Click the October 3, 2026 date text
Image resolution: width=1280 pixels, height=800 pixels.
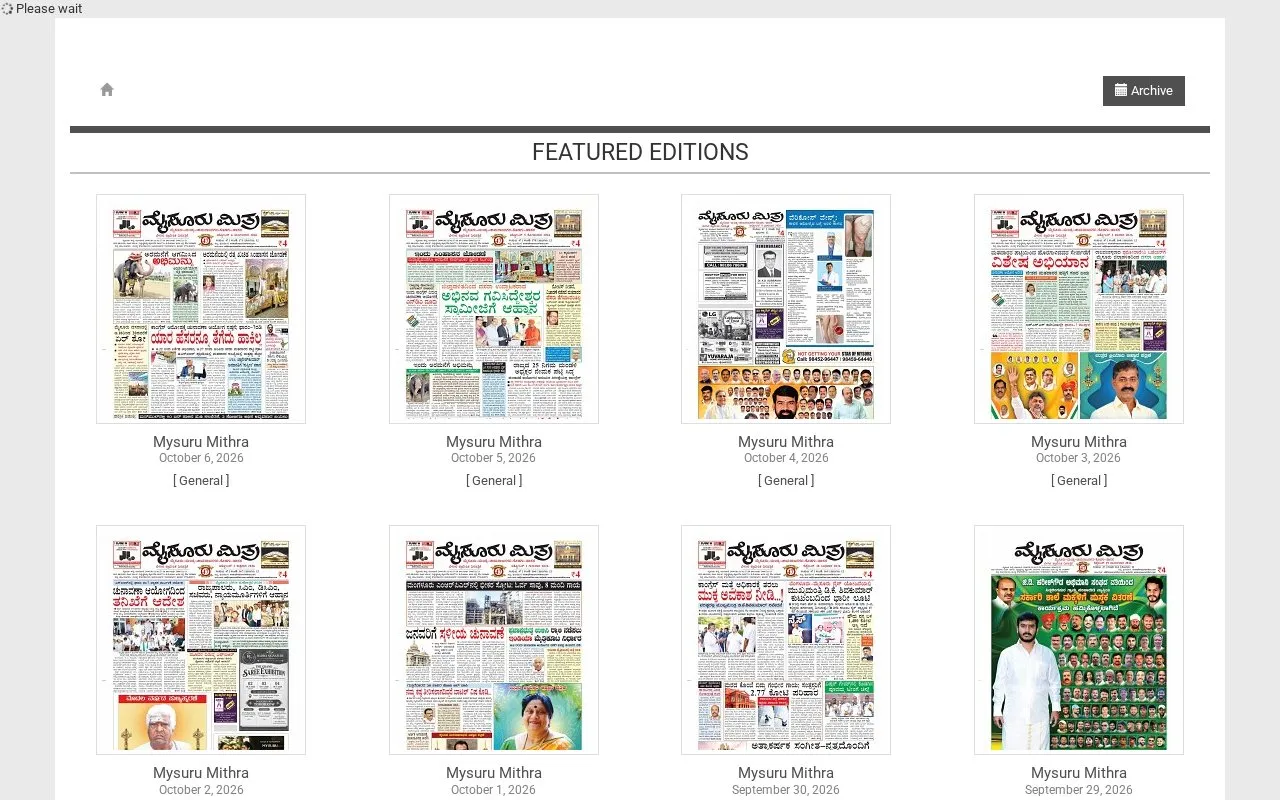(x=1079, y=458)
